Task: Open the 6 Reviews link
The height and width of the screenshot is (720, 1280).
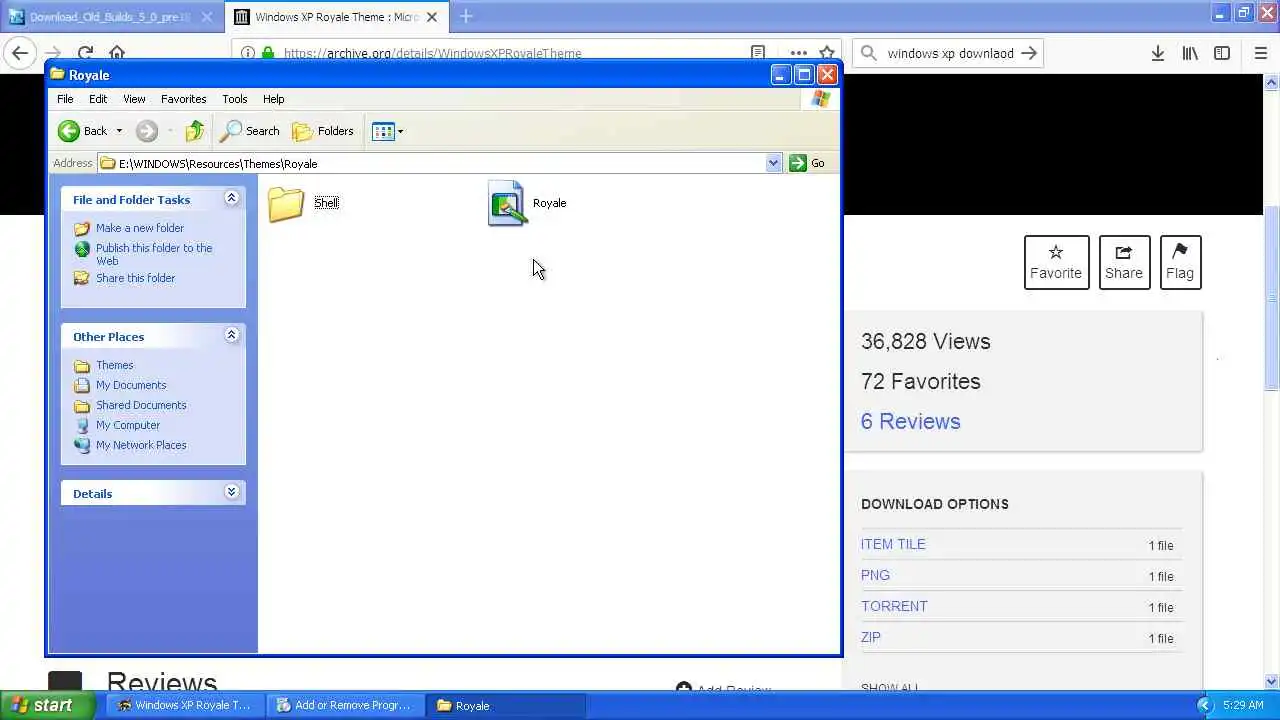Action: [910, 421]
